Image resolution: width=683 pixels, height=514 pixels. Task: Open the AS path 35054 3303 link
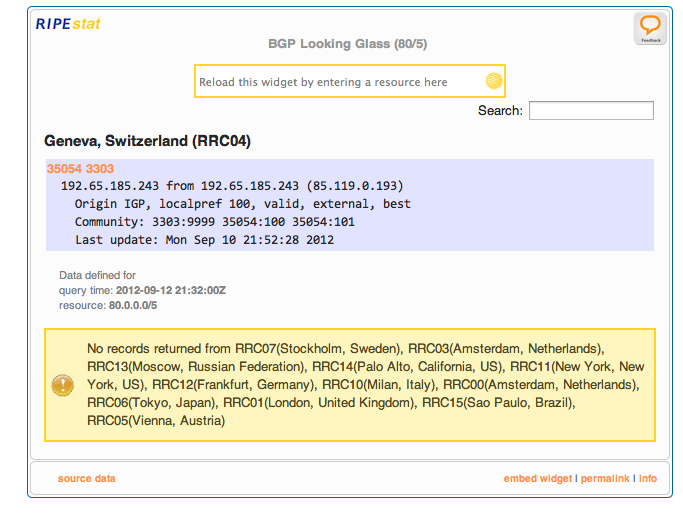click(x=80, y=169)
